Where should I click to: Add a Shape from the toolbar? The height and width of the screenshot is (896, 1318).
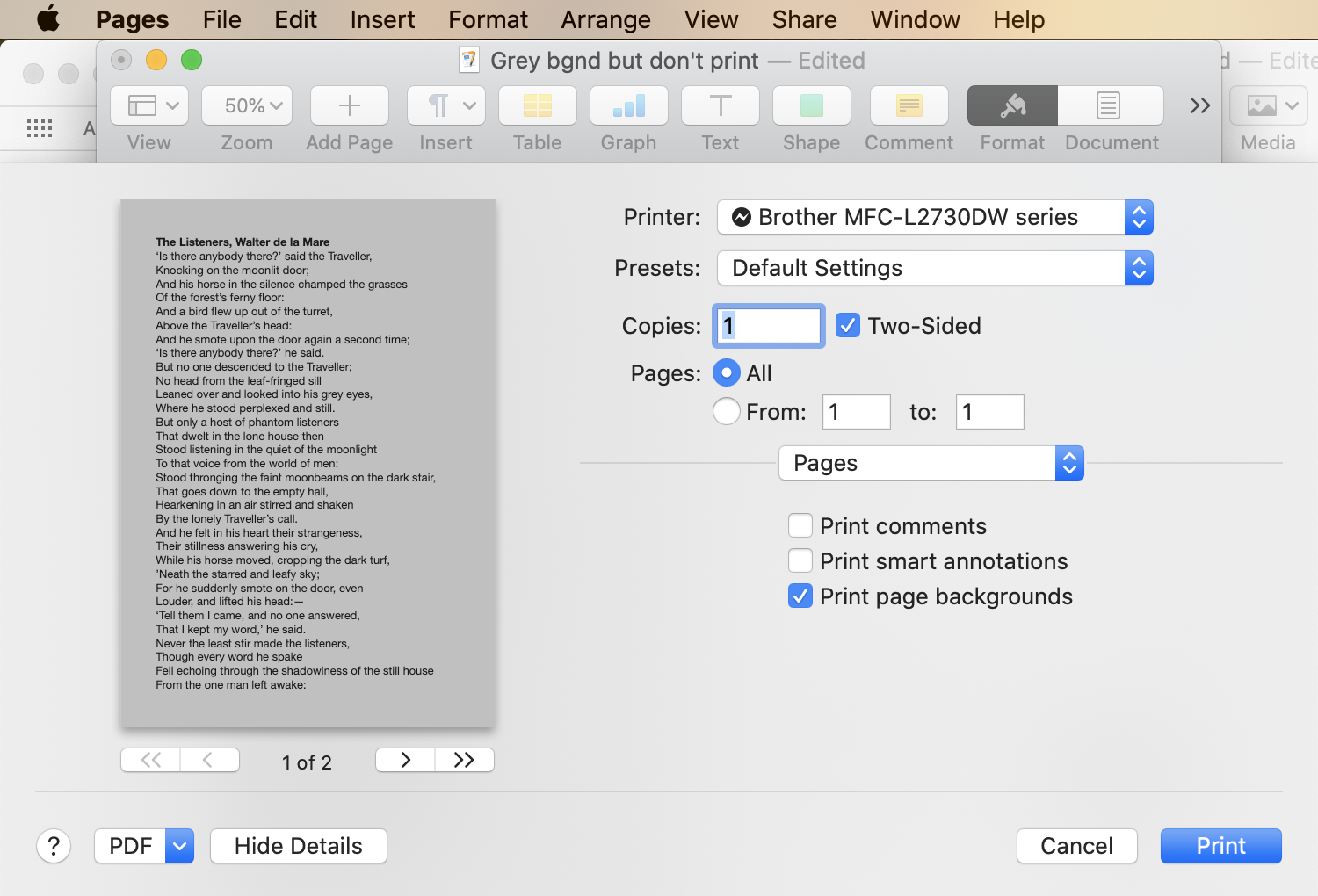pyautogui.click(x=812, y=106)
